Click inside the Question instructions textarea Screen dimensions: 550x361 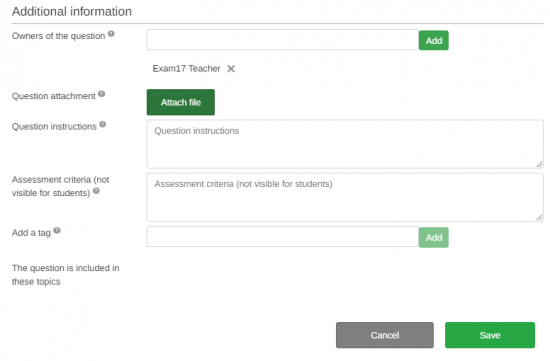tap(345, 144)
